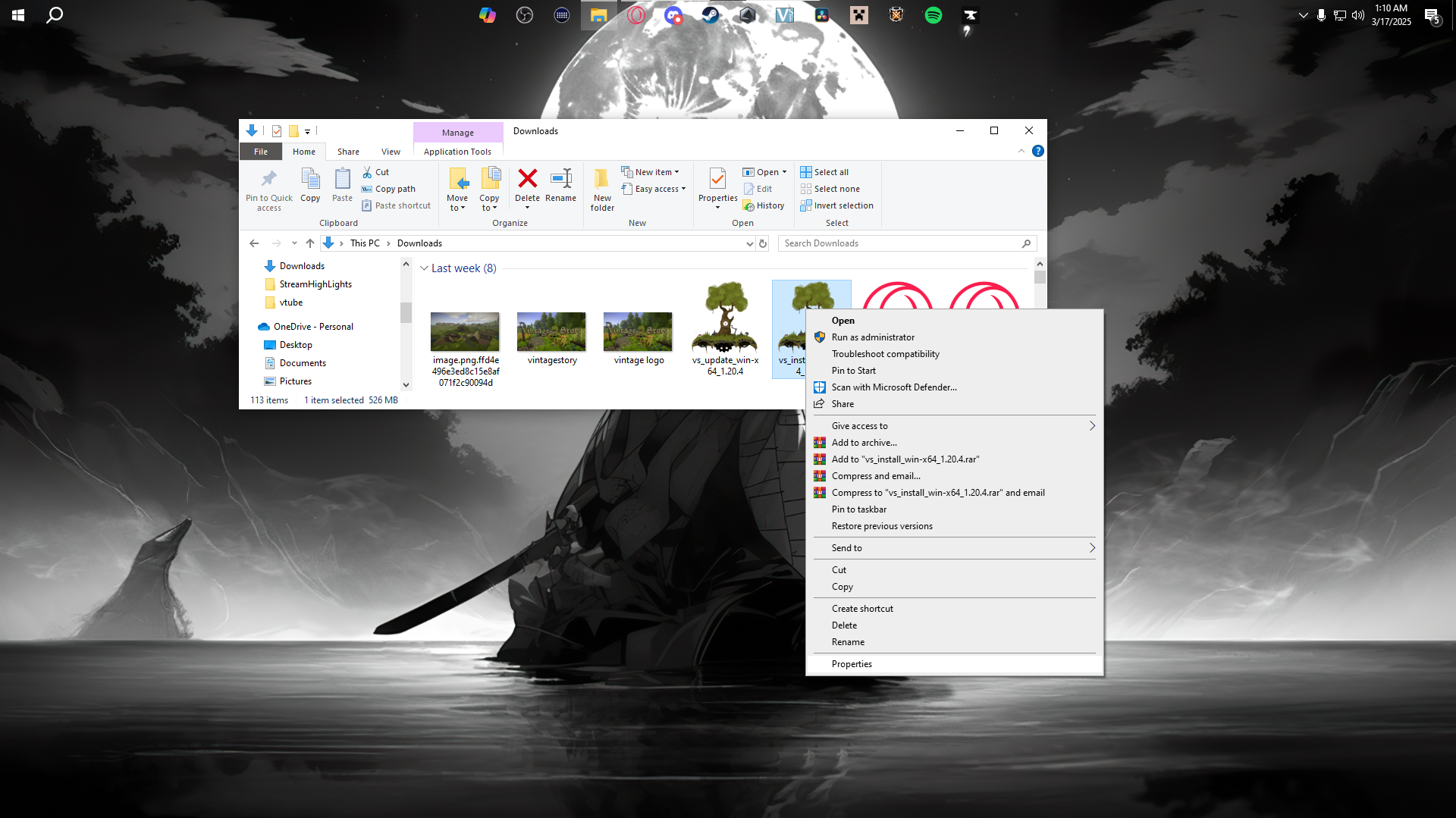Click the Copy path icon
Viewport: 1456px width, 818px height.
pyautogui.click(x=367, y=189)
